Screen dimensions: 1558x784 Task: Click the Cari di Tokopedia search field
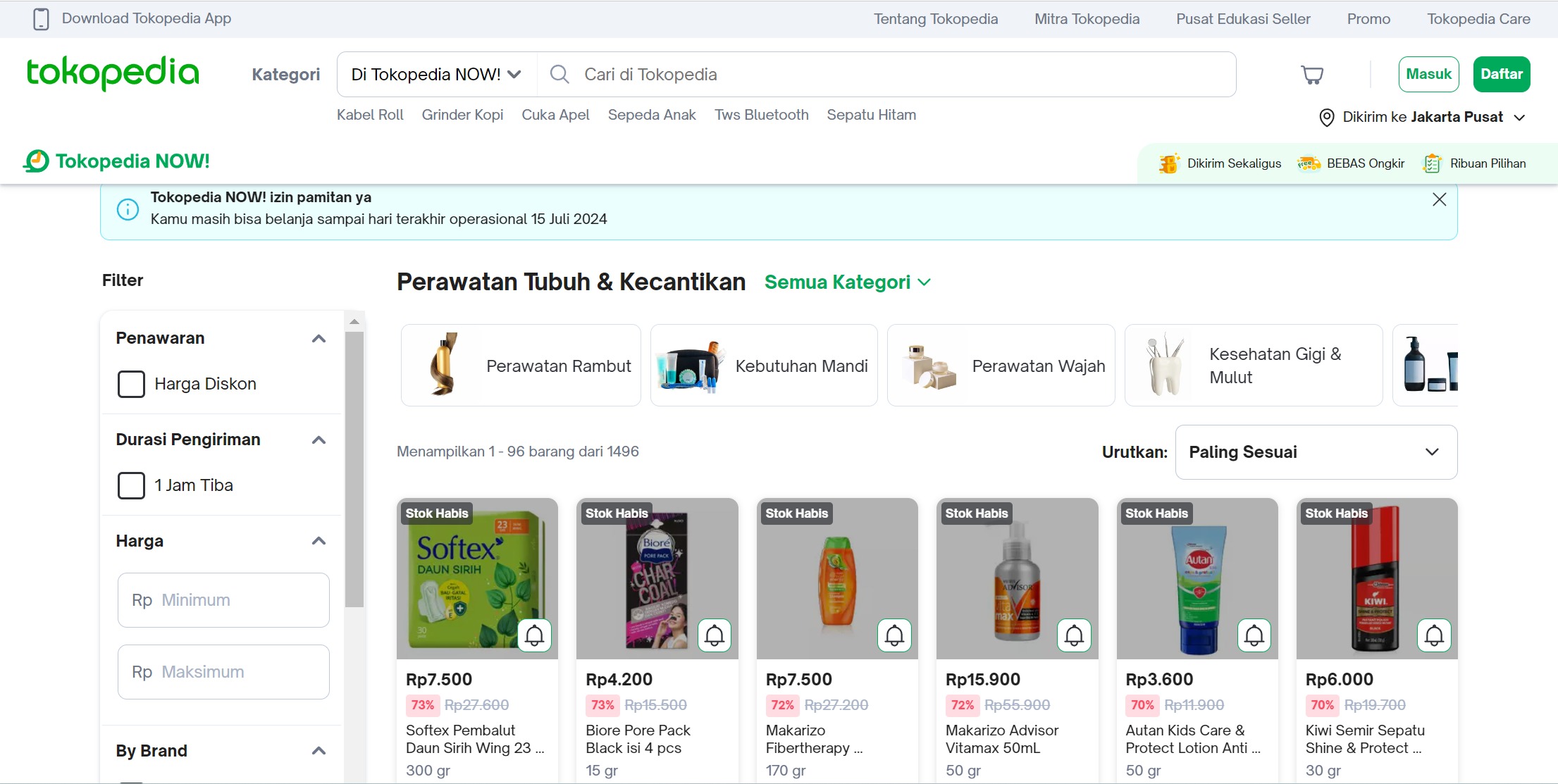(x=886, y=75)
